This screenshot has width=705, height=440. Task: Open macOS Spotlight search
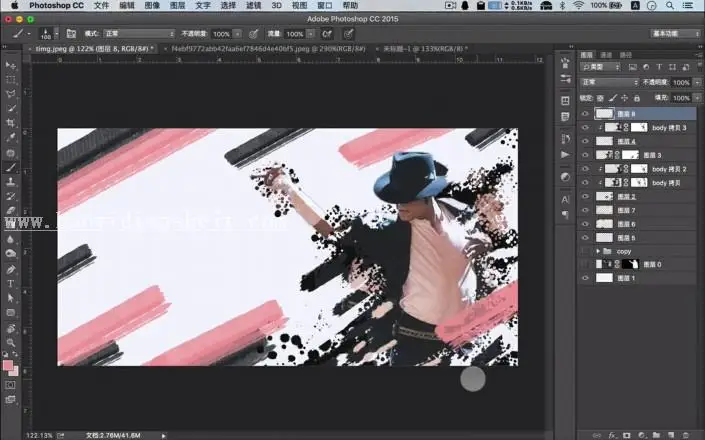pyautogui.click(x=670, y=5)
